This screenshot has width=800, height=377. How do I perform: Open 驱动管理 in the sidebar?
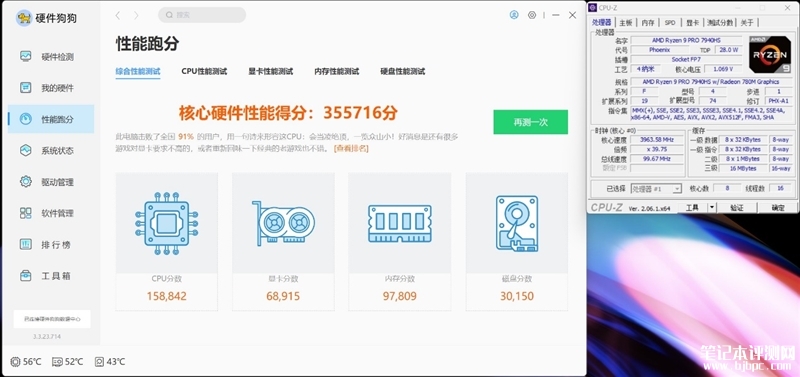(x=51, y=182)
